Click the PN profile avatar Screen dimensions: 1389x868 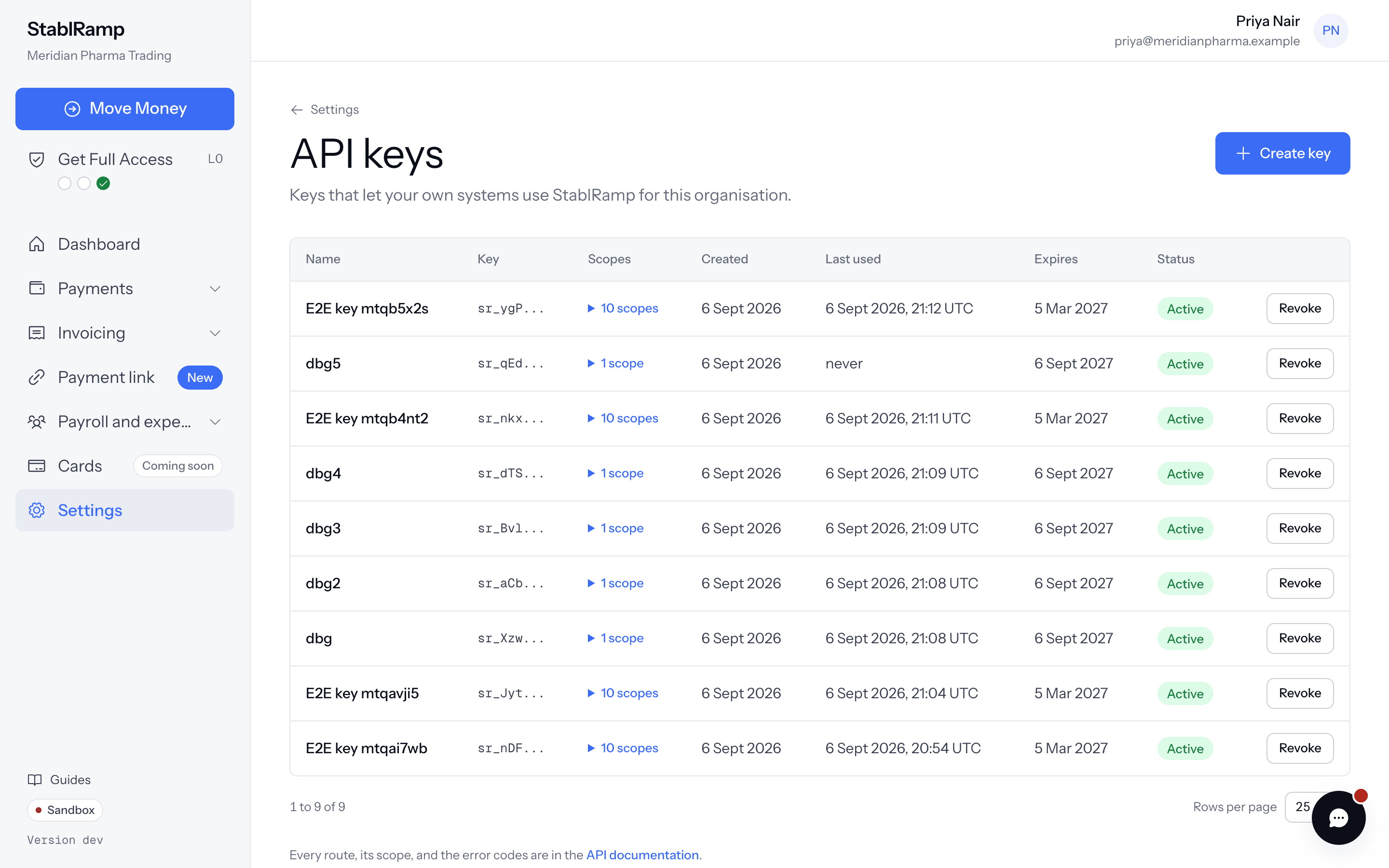[1331, 30]
